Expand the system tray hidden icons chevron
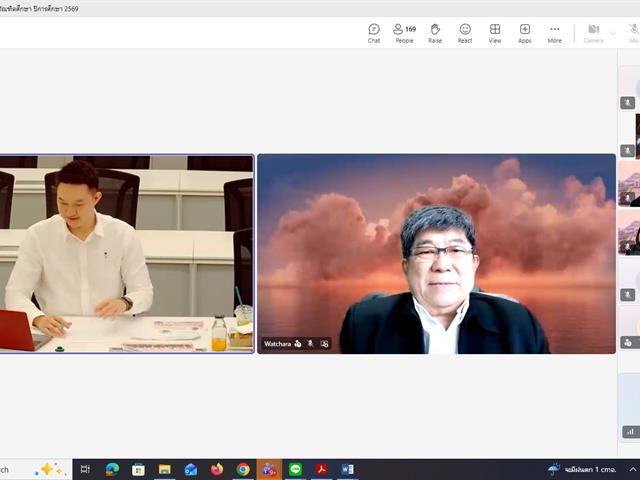640x480 pixels. [632, 469]
